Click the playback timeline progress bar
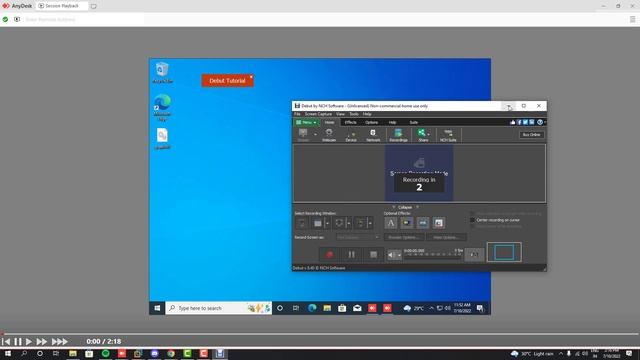 pos(320,334)
